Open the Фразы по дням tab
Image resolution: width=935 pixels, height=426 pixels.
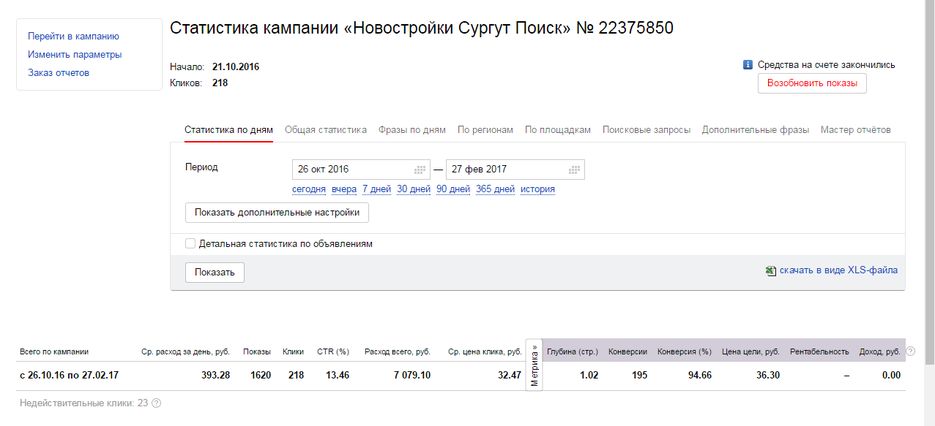tap(412, 130)
